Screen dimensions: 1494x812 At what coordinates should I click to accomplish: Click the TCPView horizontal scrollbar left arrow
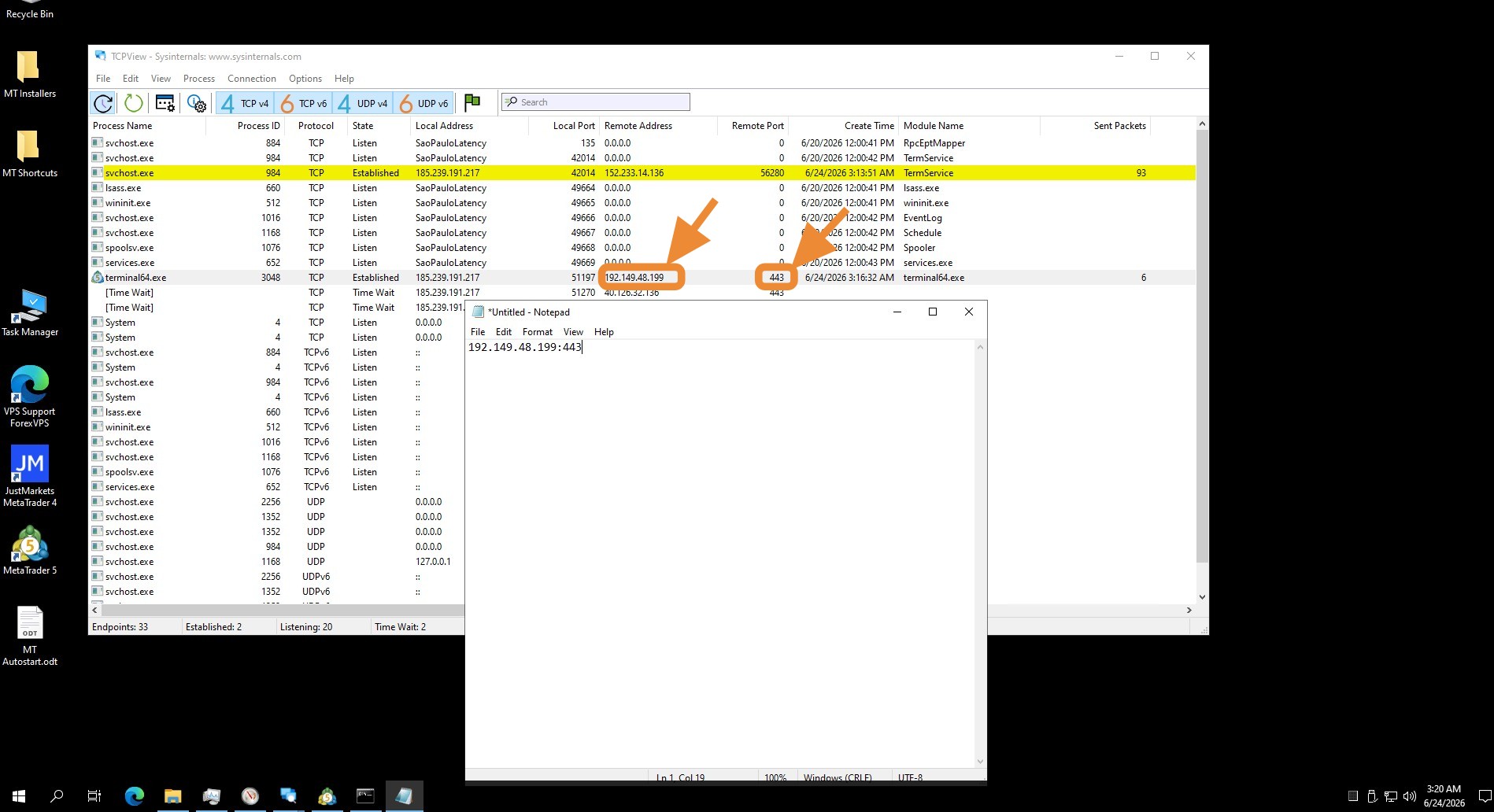pos(95,610)
